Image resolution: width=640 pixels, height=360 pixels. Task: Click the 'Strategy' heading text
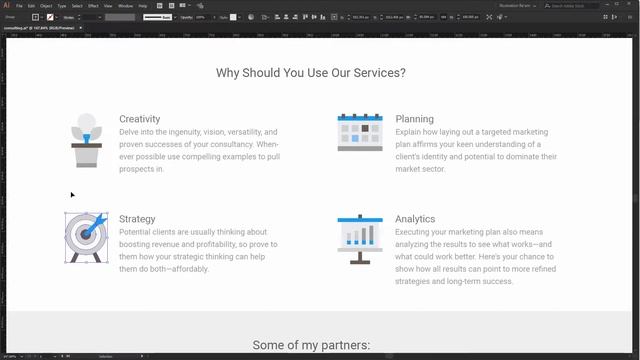coord(137,219)
